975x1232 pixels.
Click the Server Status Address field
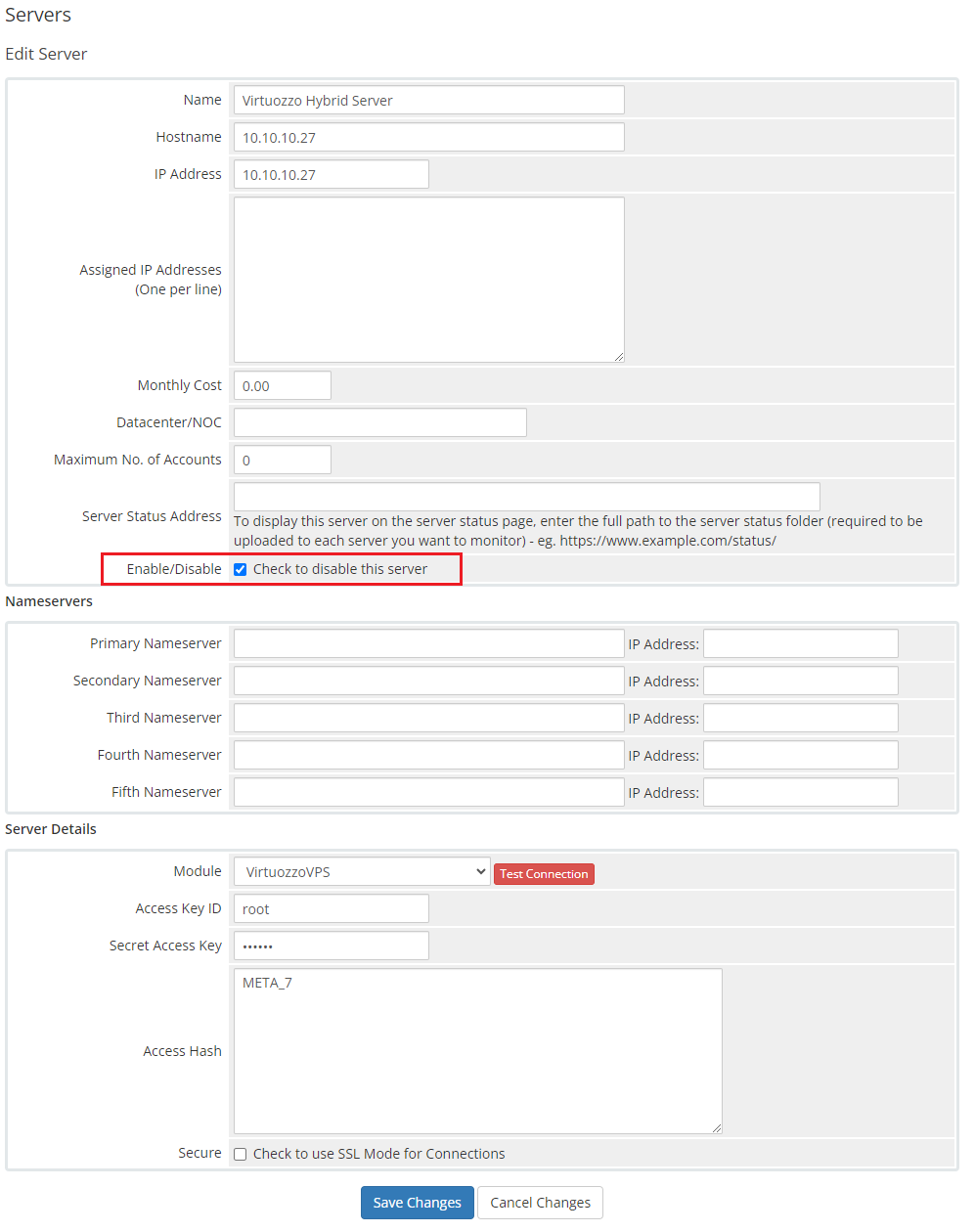click(x=526, y=496)
